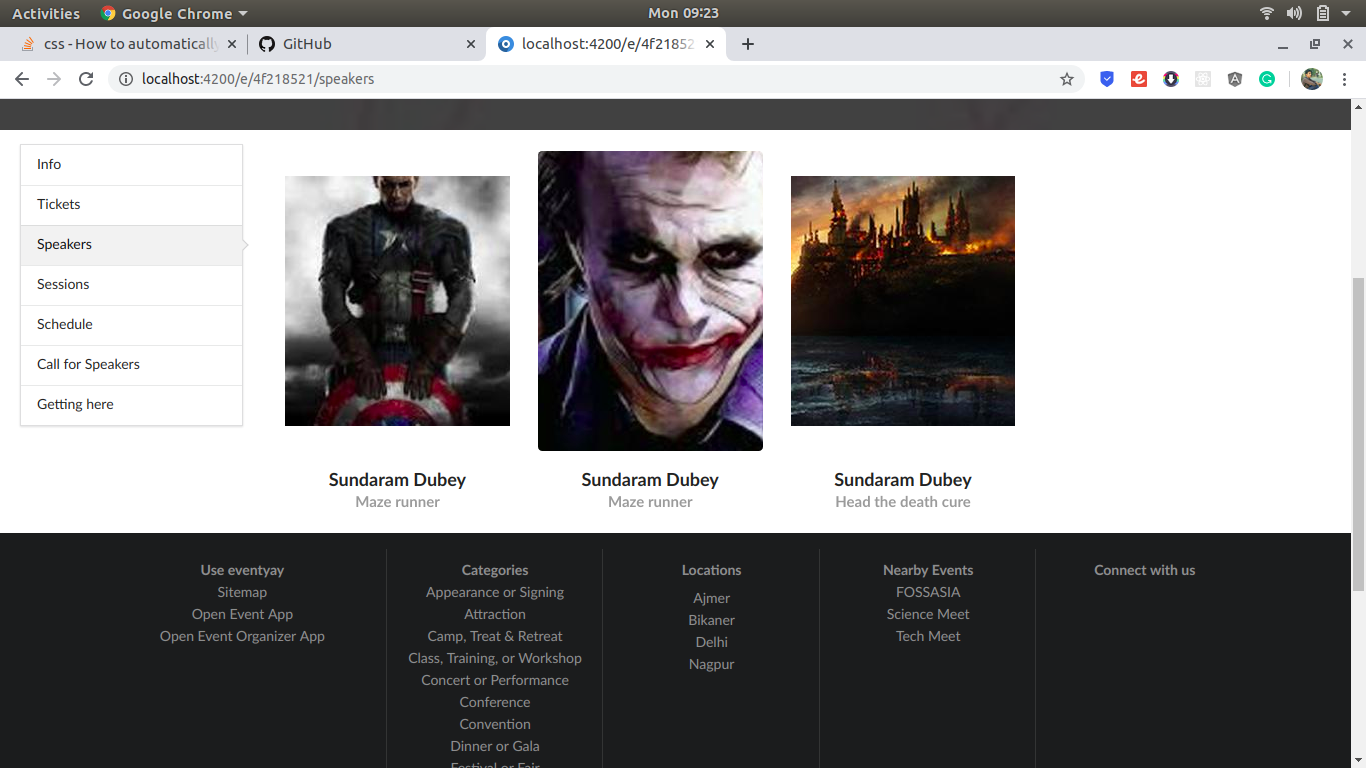Open the Sessions sidebar menu item
Viewport: 1366px width, 768px height.
click(x=131, y=285)
